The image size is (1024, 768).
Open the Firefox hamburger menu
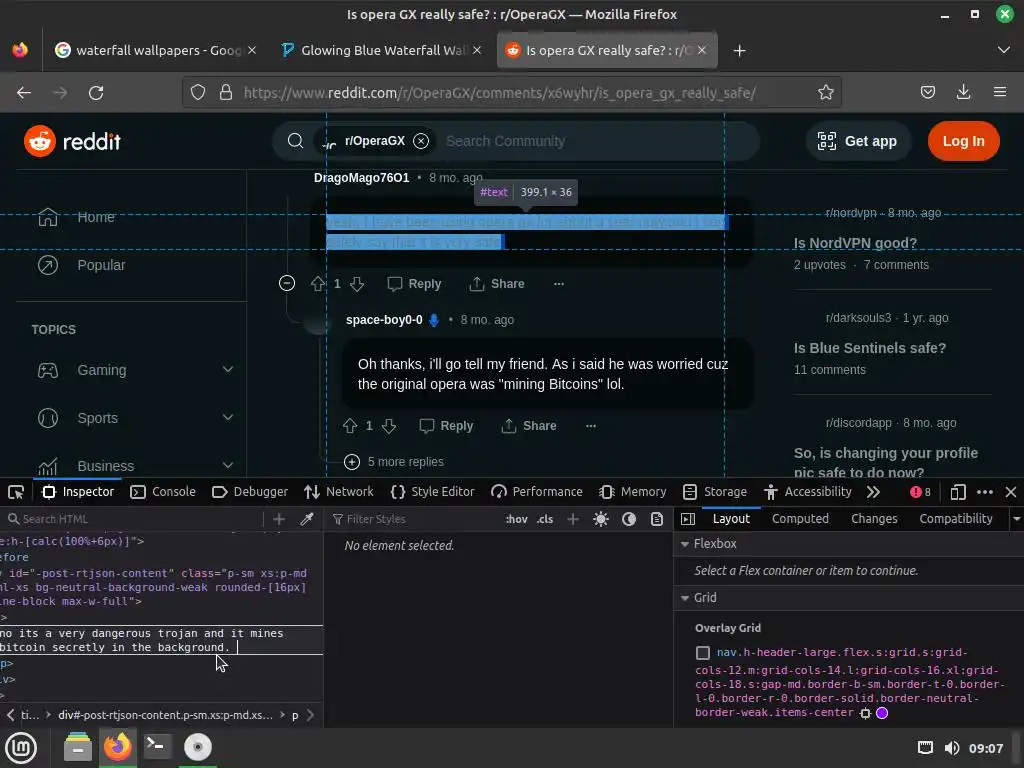(999, 93)
